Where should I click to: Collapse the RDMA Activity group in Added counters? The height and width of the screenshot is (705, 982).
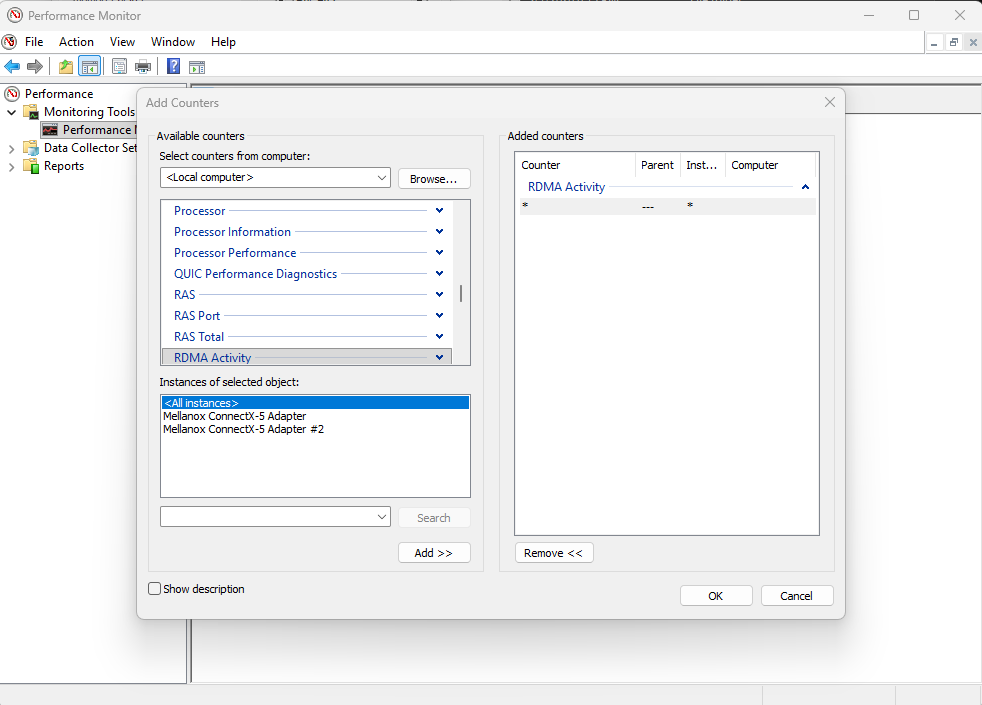(805, 187)
